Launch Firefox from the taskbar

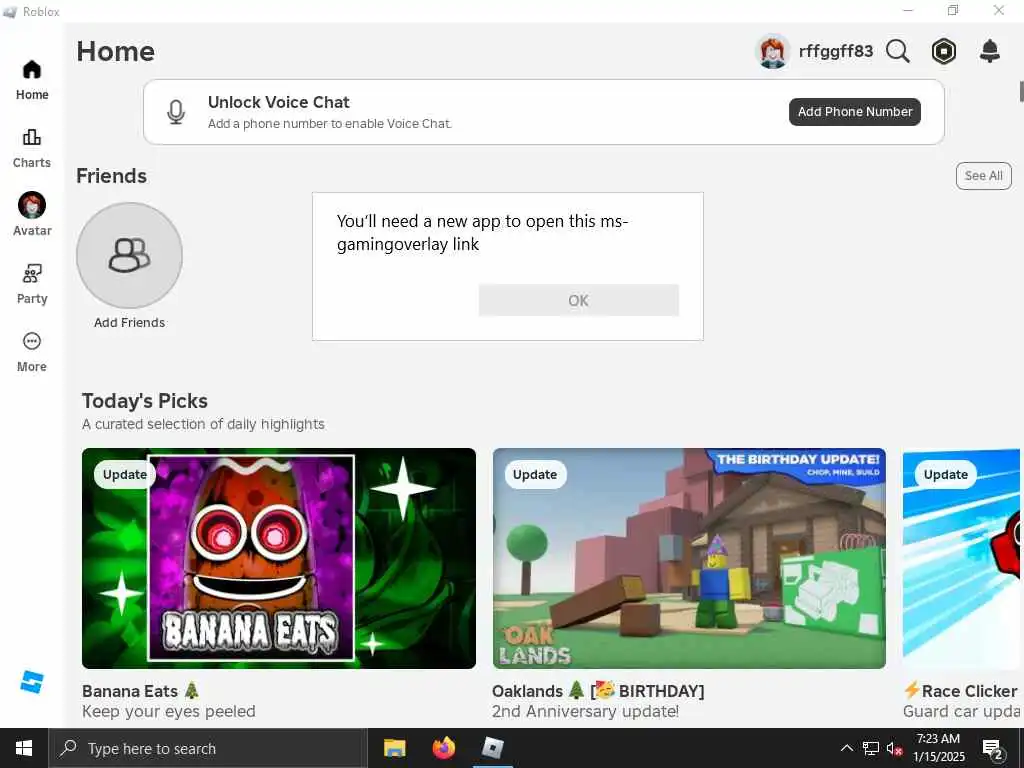[x=443, y=748]
